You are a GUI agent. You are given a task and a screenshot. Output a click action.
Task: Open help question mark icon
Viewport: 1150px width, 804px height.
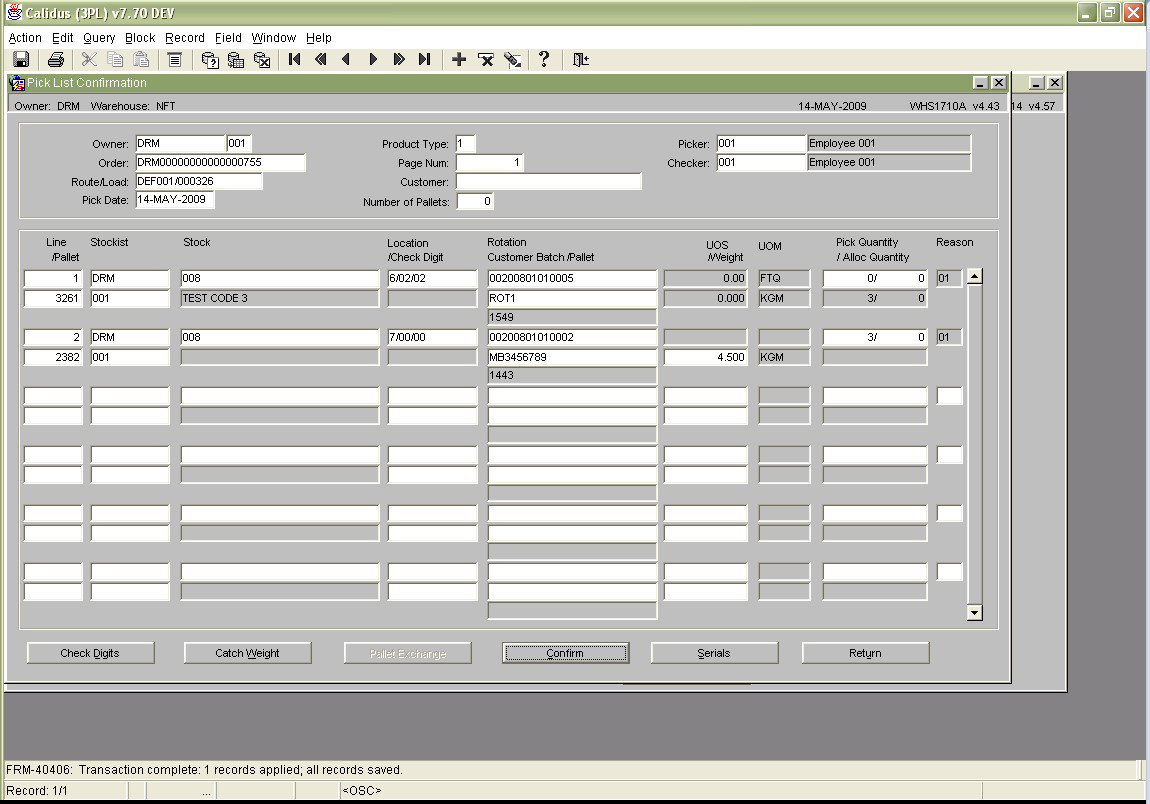pos(543,59)
